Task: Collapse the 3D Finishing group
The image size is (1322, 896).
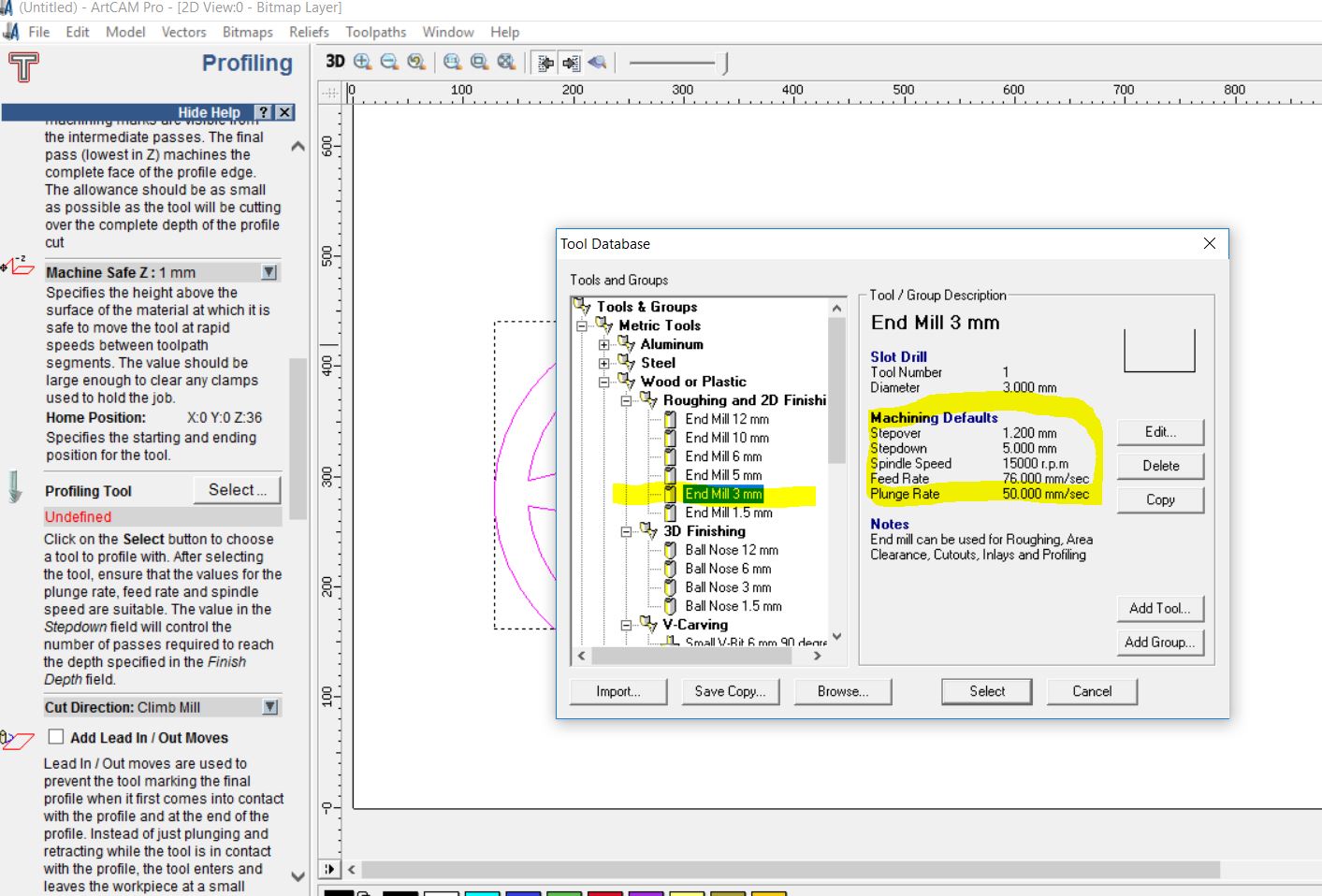Action: tap(627, 531)
